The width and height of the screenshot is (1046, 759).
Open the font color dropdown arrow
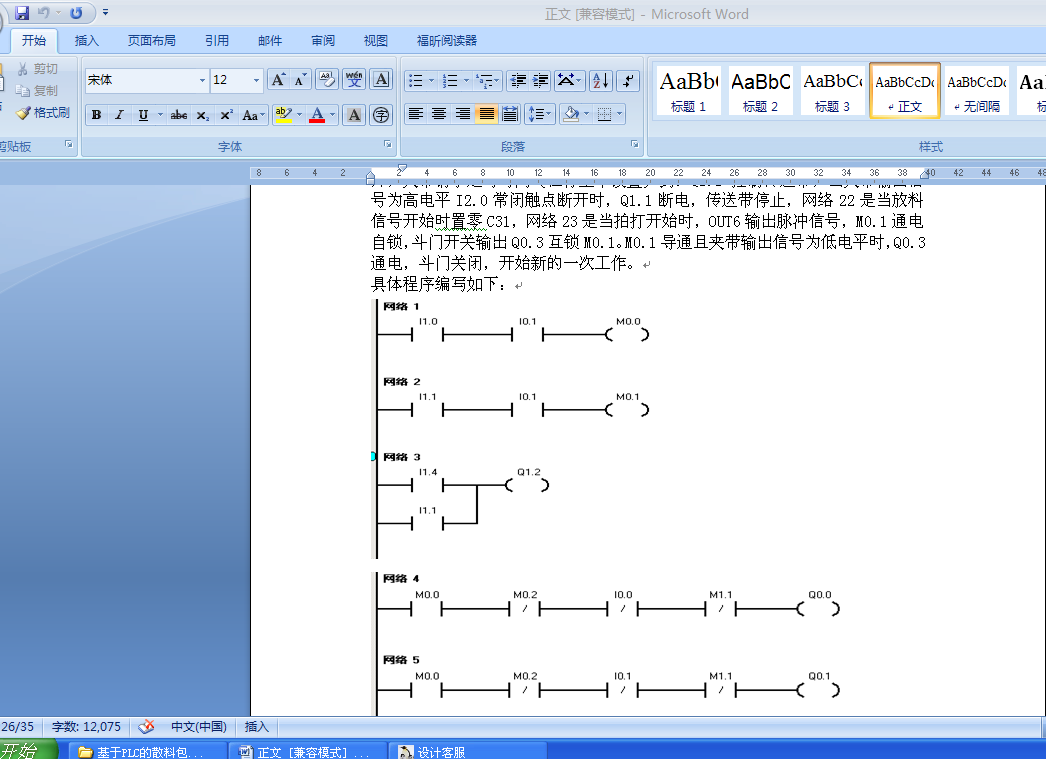(x=333, y=115)
